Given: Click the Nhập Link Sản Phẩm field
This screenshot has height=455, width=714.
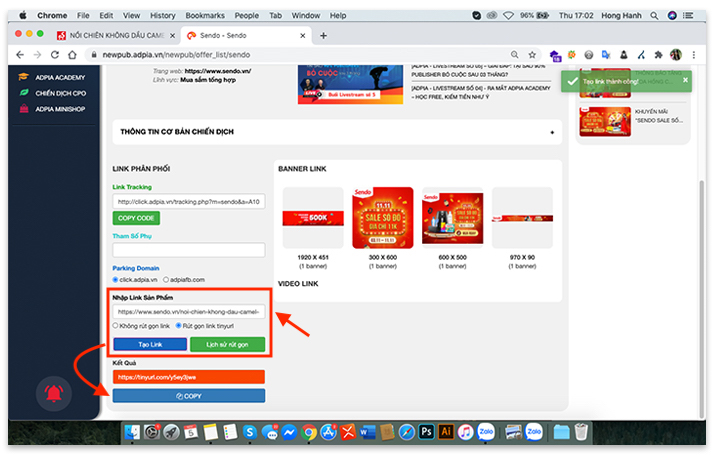Looking at the screenshot, I should point(189,312).
